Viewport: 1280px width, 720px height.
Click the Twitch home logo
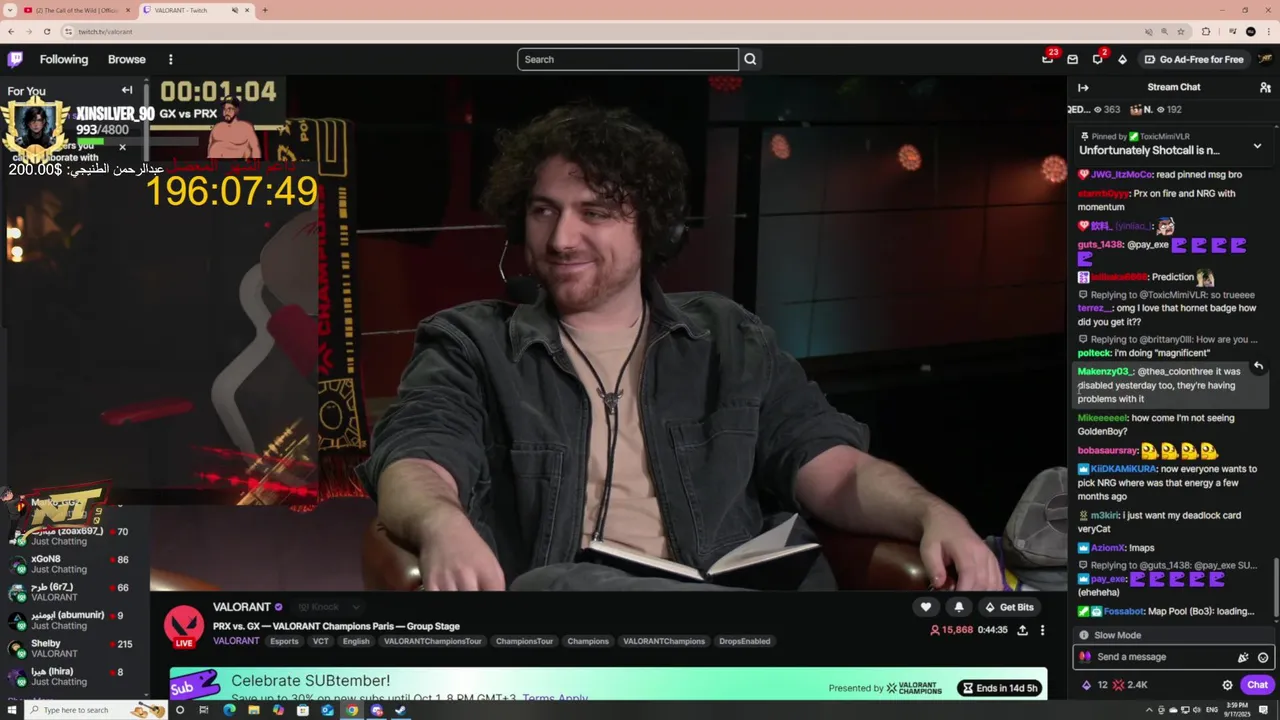pos(15,59)
